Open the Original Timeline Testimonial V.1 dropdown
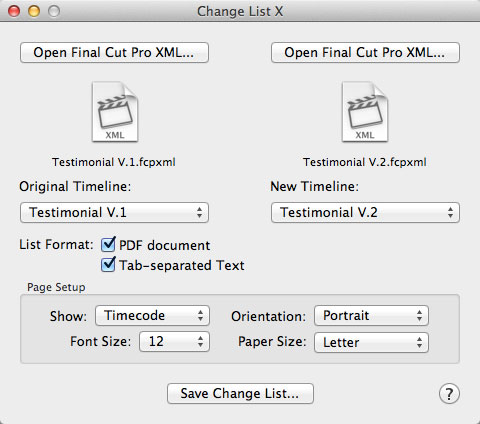 [x=114, y=212]
